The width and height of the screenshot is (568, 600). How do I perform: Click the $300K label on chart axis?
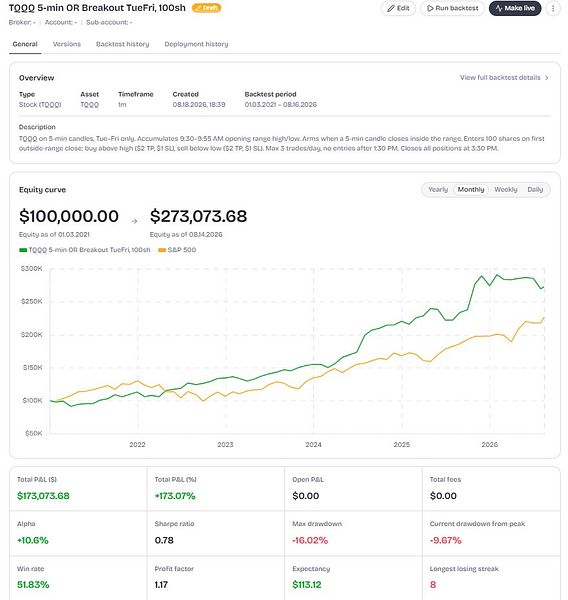coord(31,269)
